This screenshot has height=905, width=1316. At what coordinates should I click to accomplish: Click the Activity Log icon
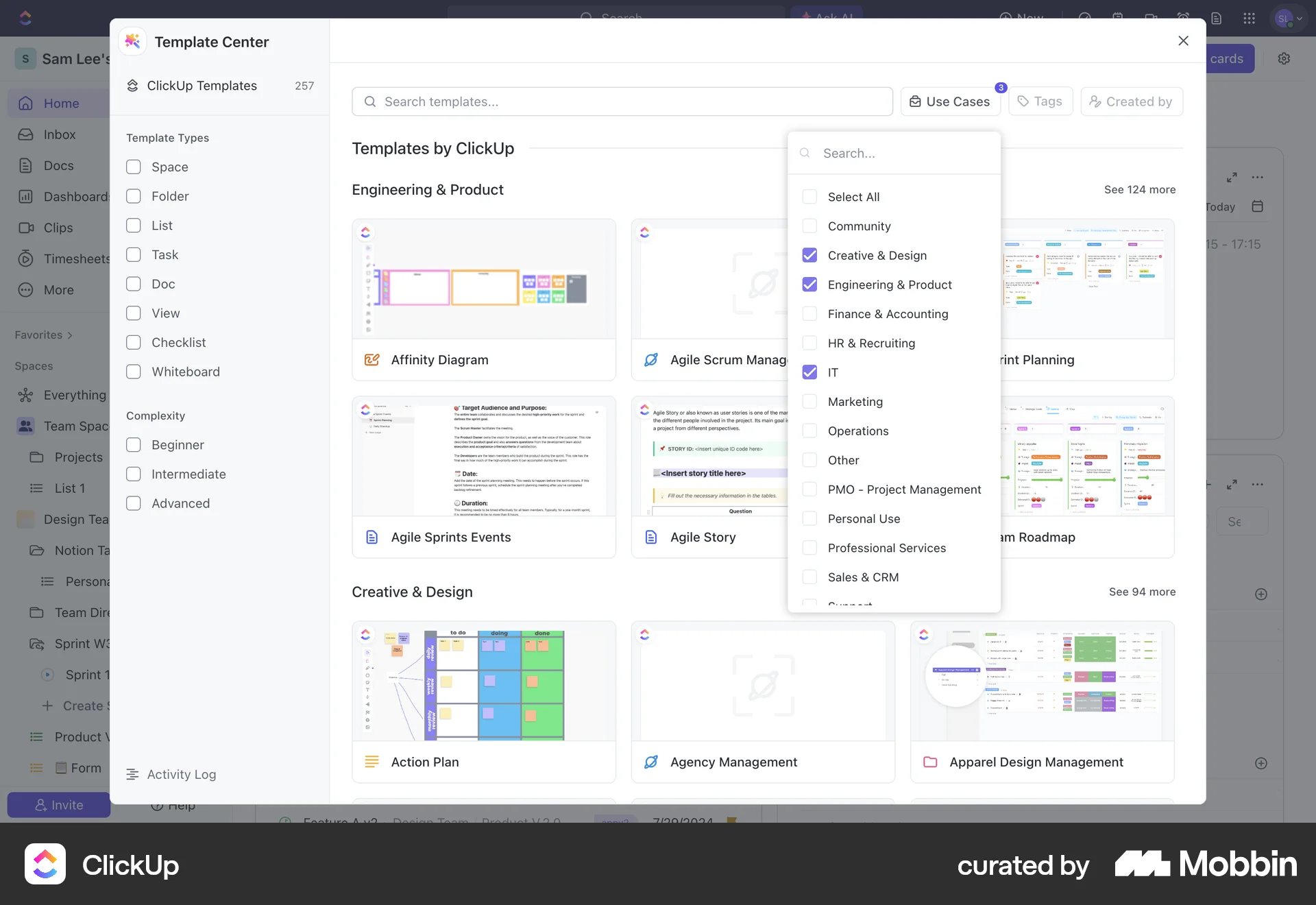pyautogui.click(x=132, y=774)
